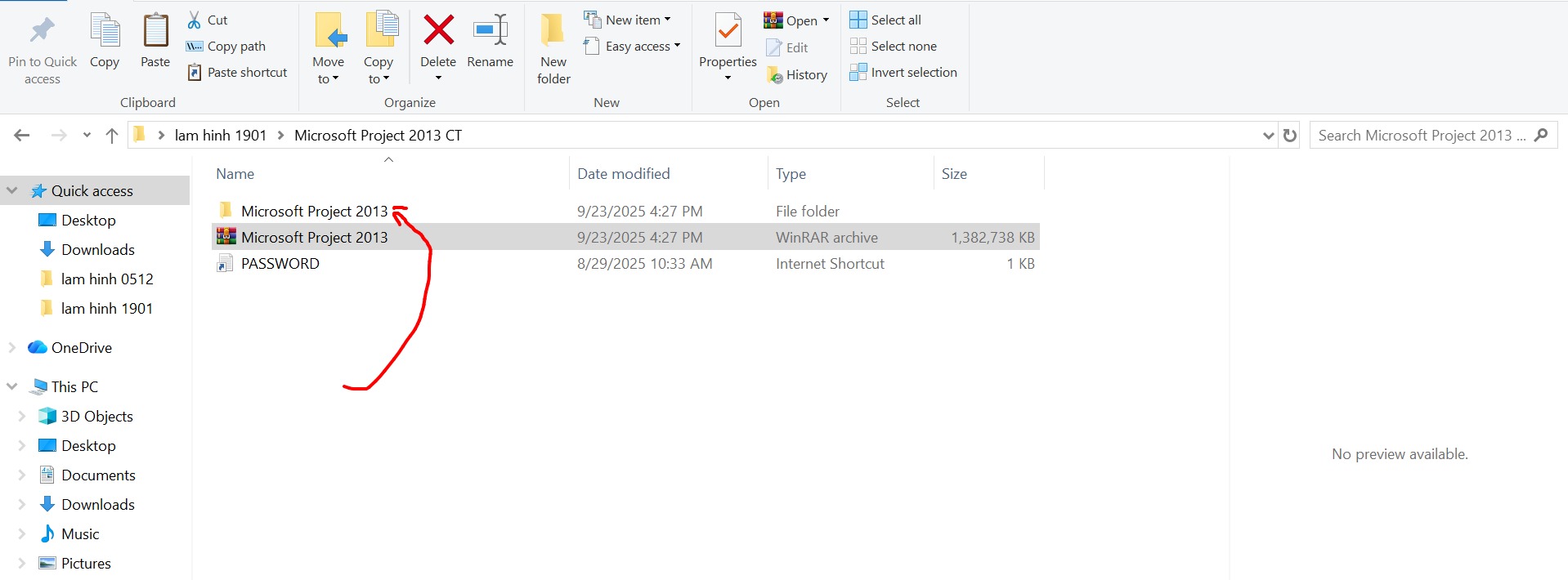Screen dimensions: 1568x580
Task: Click the refresh icon beside address bar
Action: tap(1290, 136)
